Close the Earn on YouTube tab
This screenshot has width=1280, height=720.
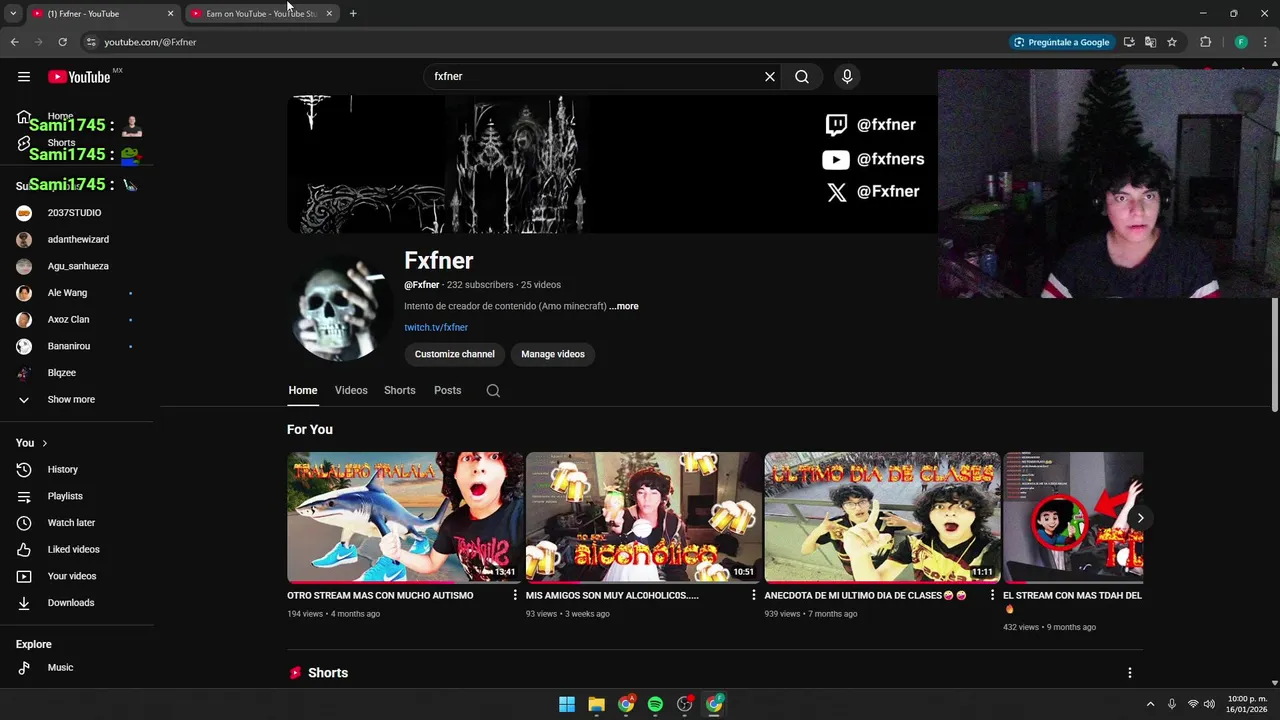(x=329, y=13)
